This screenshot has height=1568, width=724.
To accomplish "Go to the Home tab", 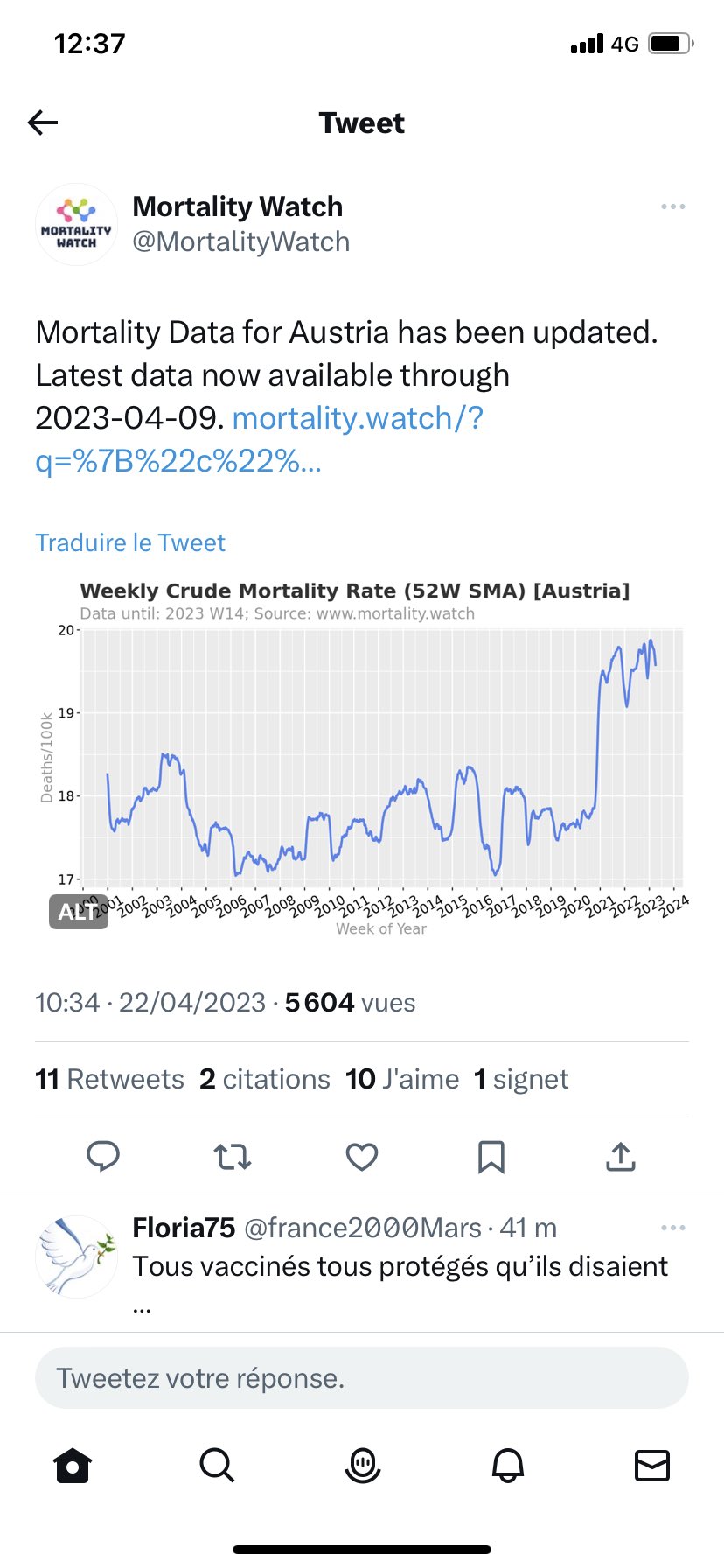I will [73, 1464].
